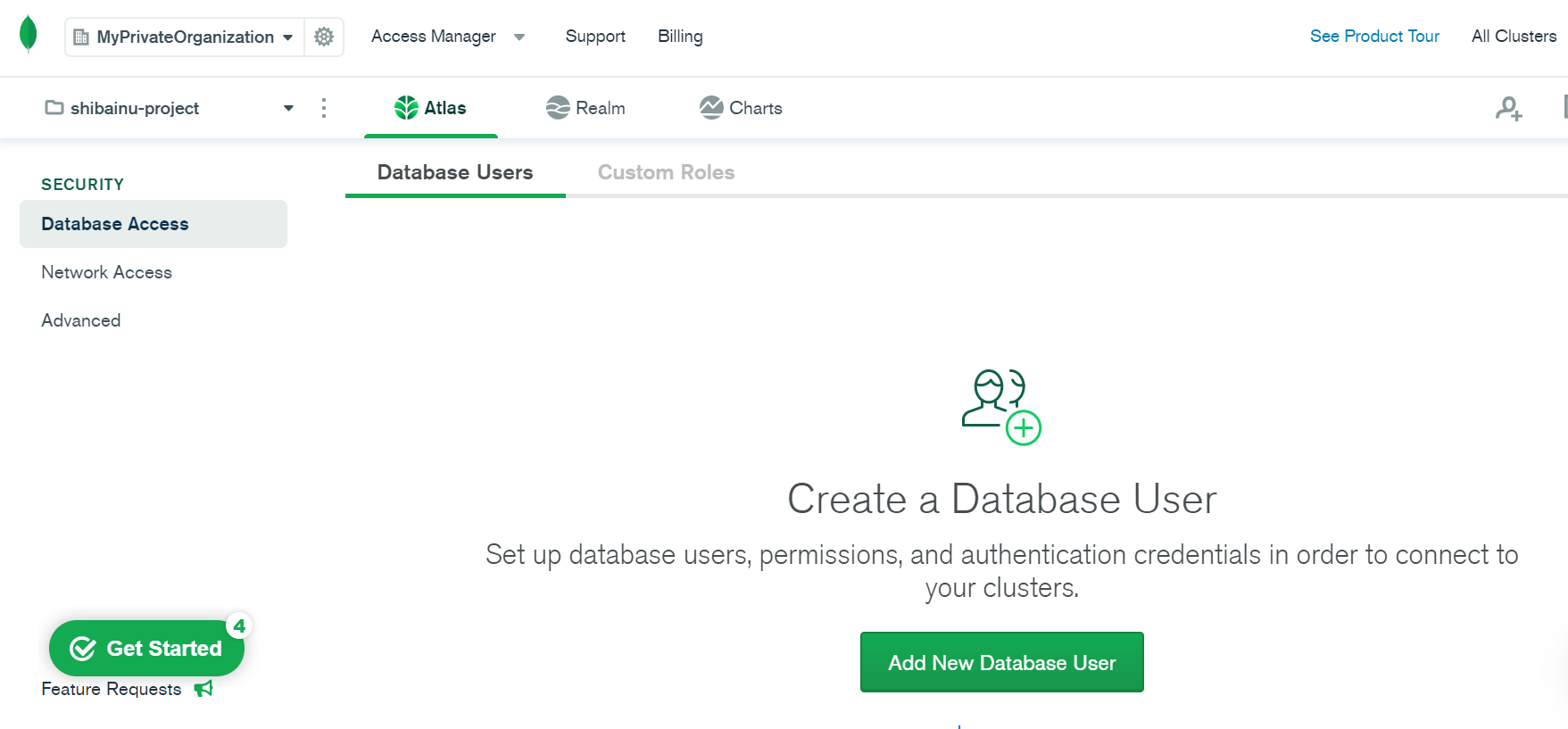
Task: Switch to the Atlas tab
Action: click(x=431, y=108)
